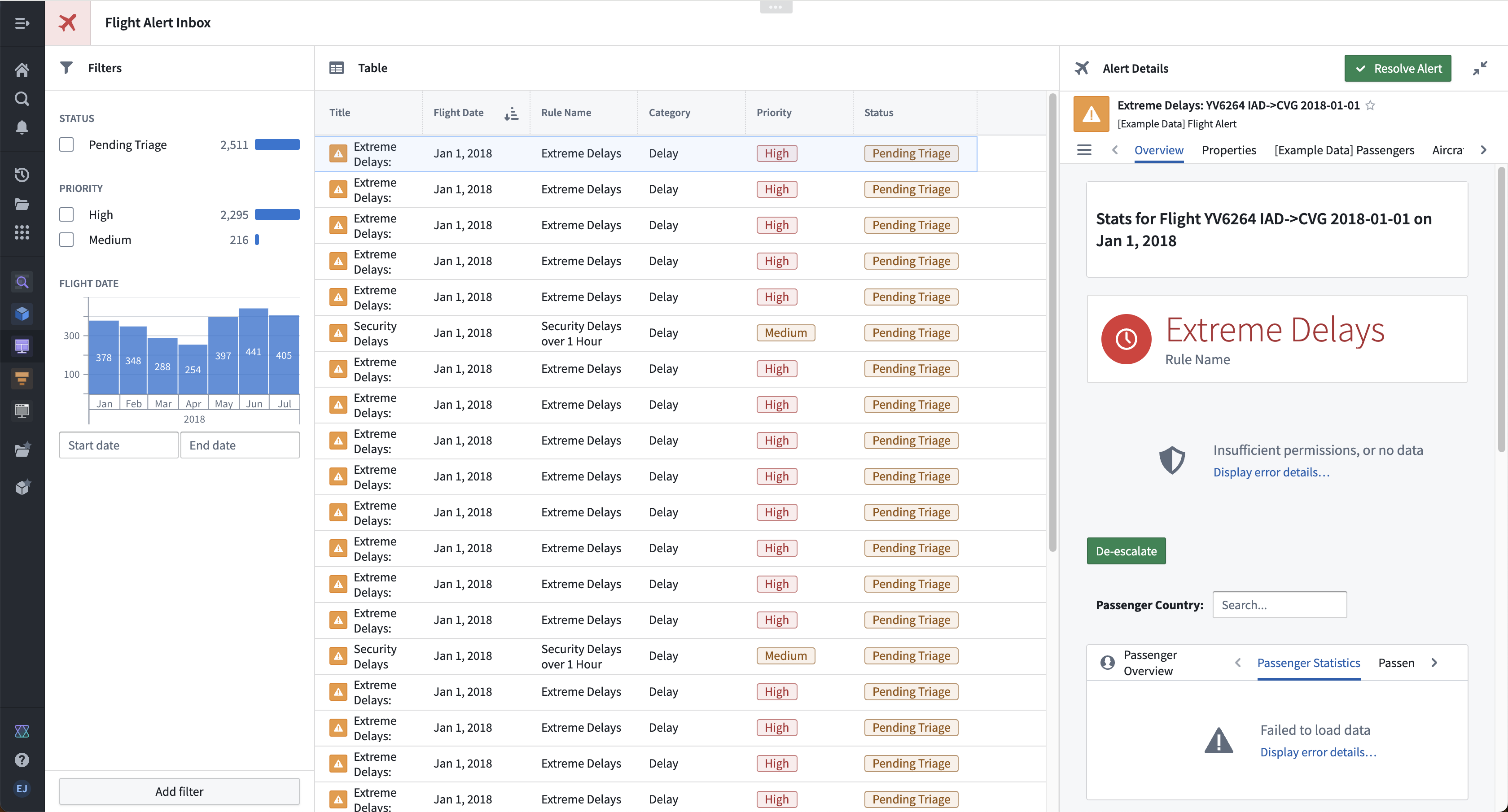Open the notifications bell icon

click(22, 127)
